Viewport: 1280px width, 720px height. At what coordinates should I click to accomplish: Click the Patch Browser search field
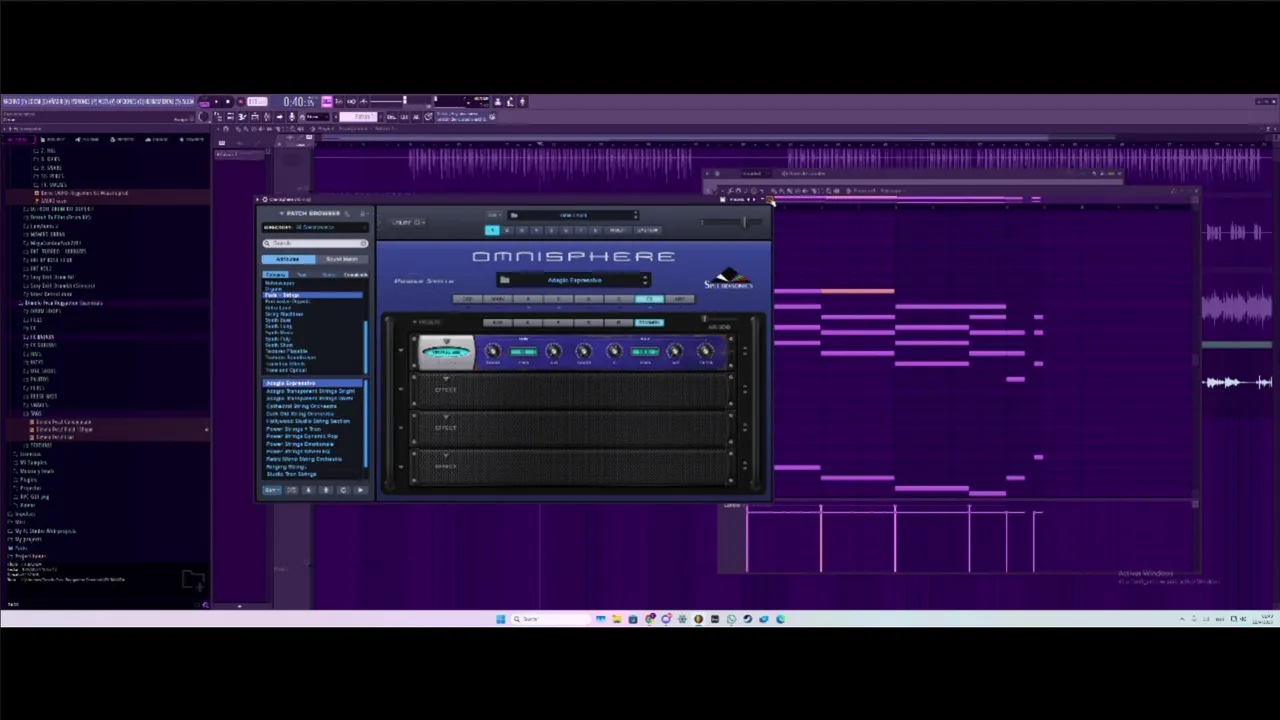[315, 243]
